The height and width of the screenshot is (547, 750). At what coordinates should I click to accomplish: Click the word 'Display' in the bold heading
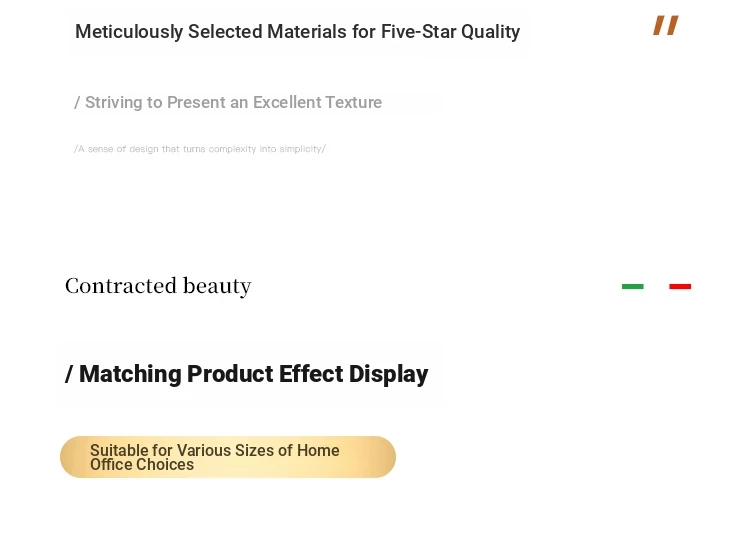pyautogui.click(x=388, y=374)
